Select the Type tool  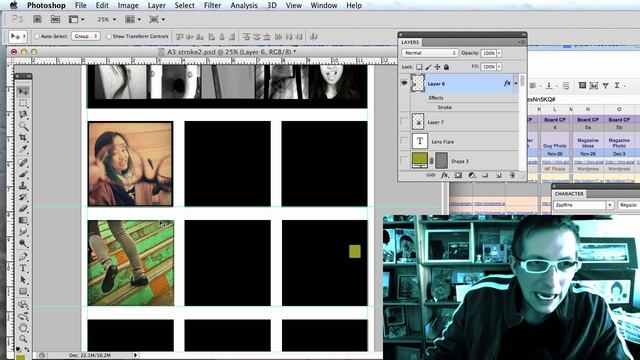pos(23,269)
